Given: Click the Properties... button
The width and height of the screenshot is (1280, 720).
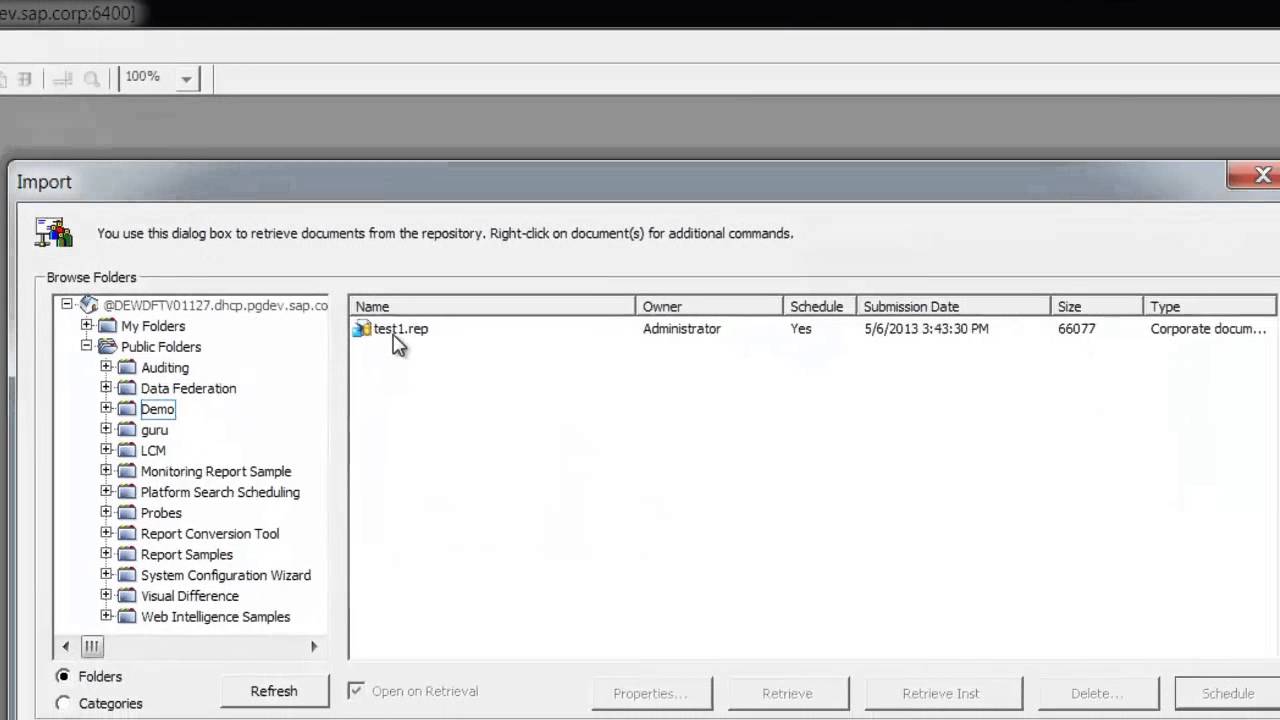Looking at the screenshot, I should [x=651, y=693].
